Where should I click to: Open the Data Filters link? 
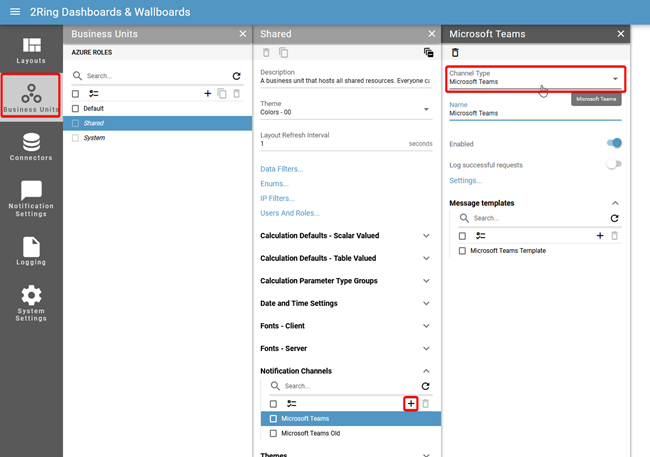[281, 169]
